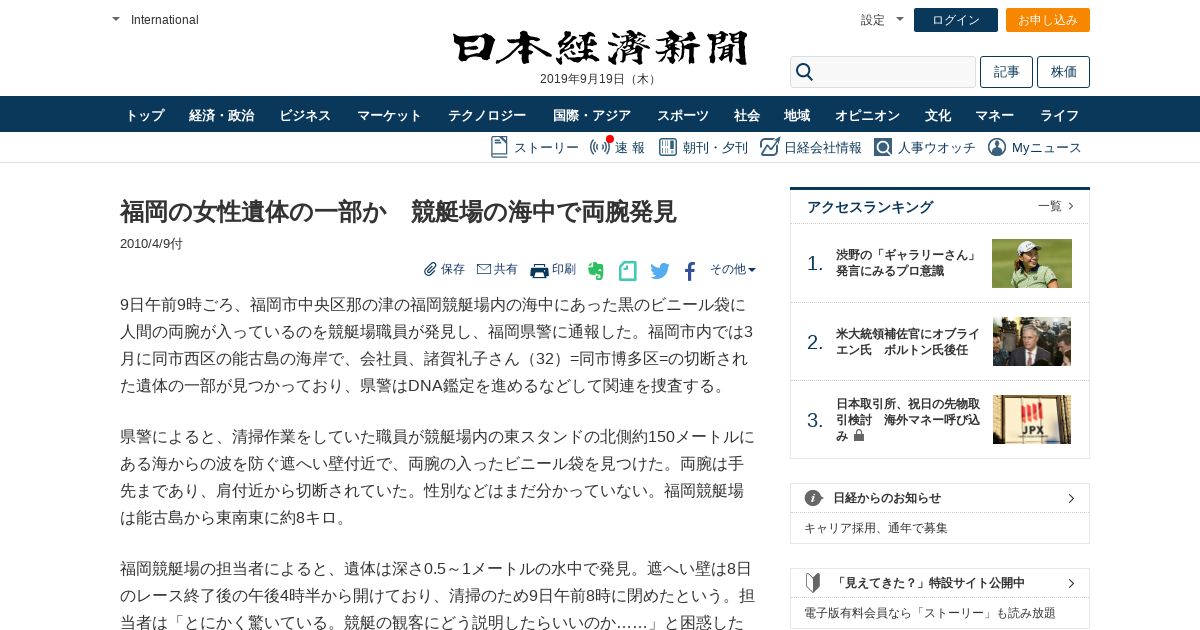Print article with 印刷 printer icon
This screenshot has height=630, width=1200.
[539, 270]
